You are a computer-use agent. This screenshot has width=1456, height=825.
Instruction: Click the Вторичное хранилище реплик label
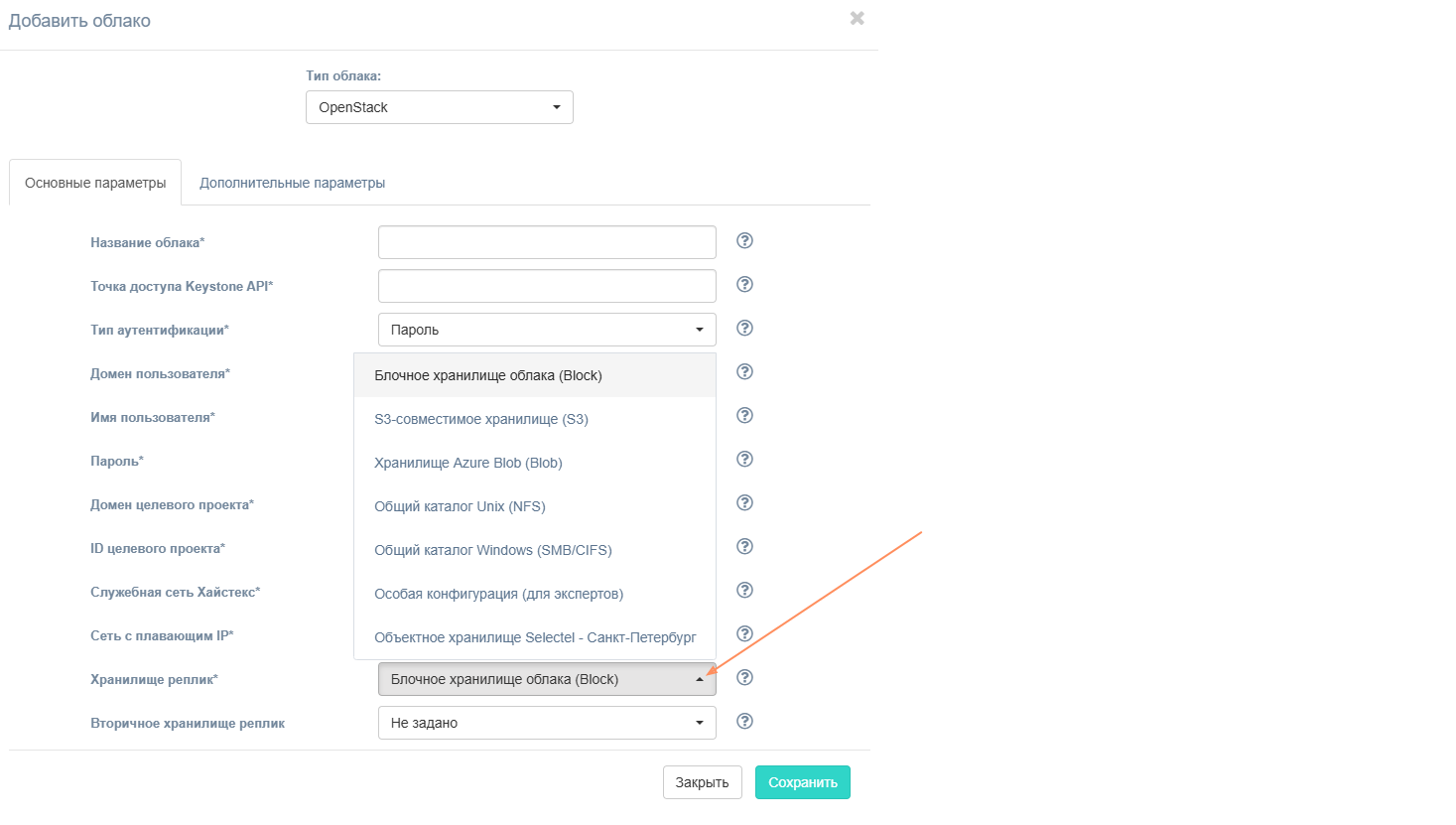[188, 723]
